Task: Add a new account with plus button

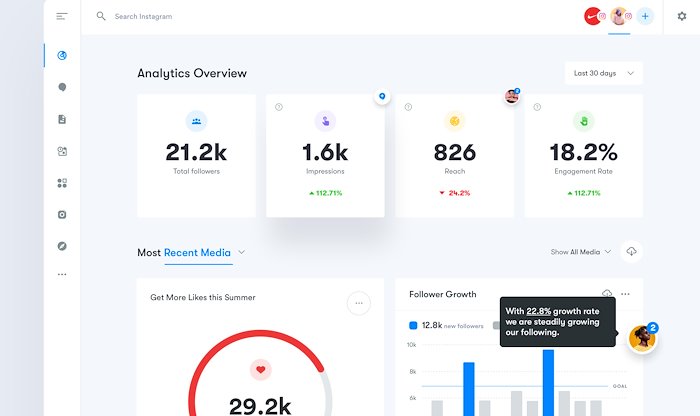Action: [x=645, y=17]
